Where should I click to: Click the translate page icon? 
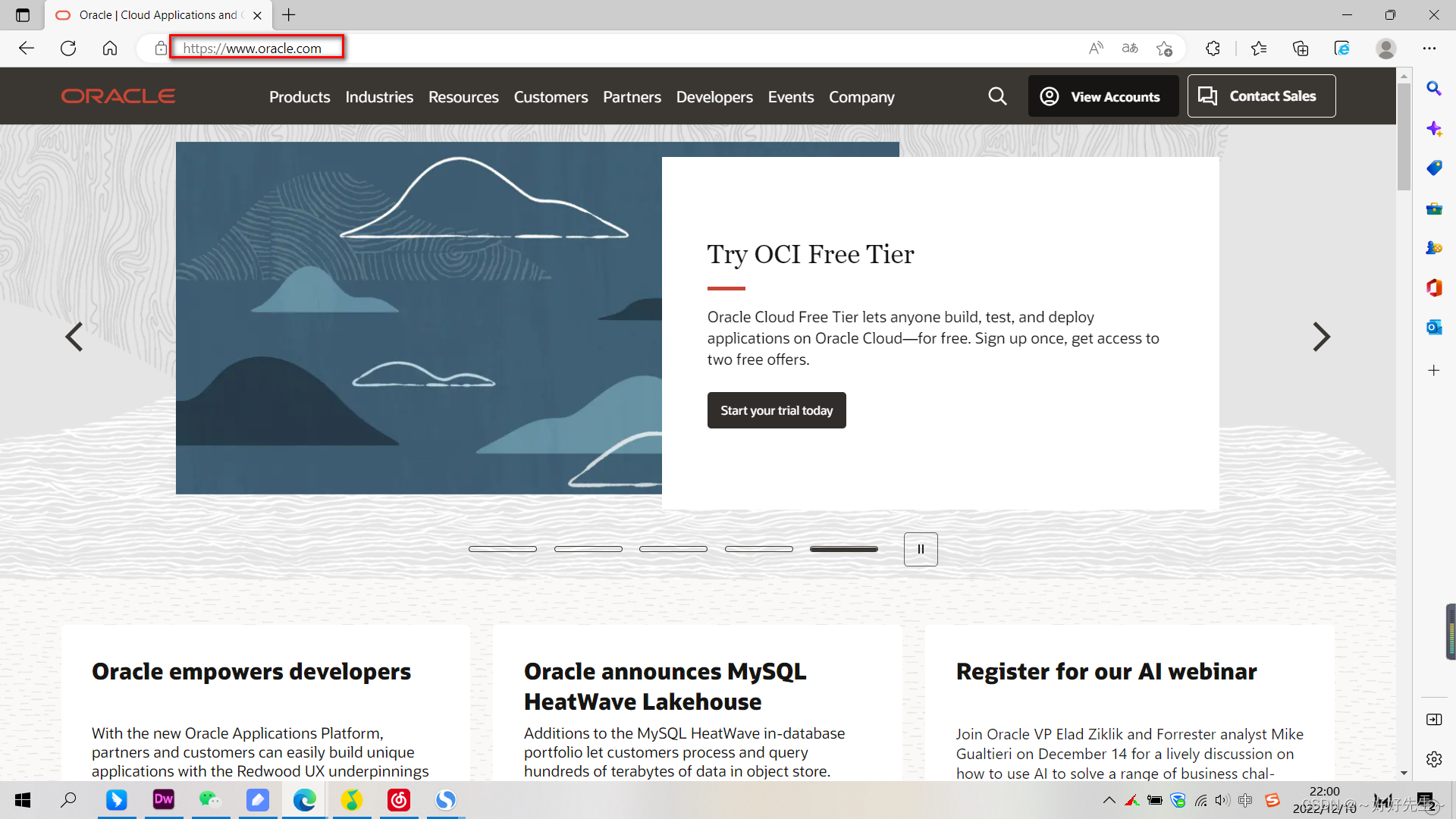coord(1130,49)
